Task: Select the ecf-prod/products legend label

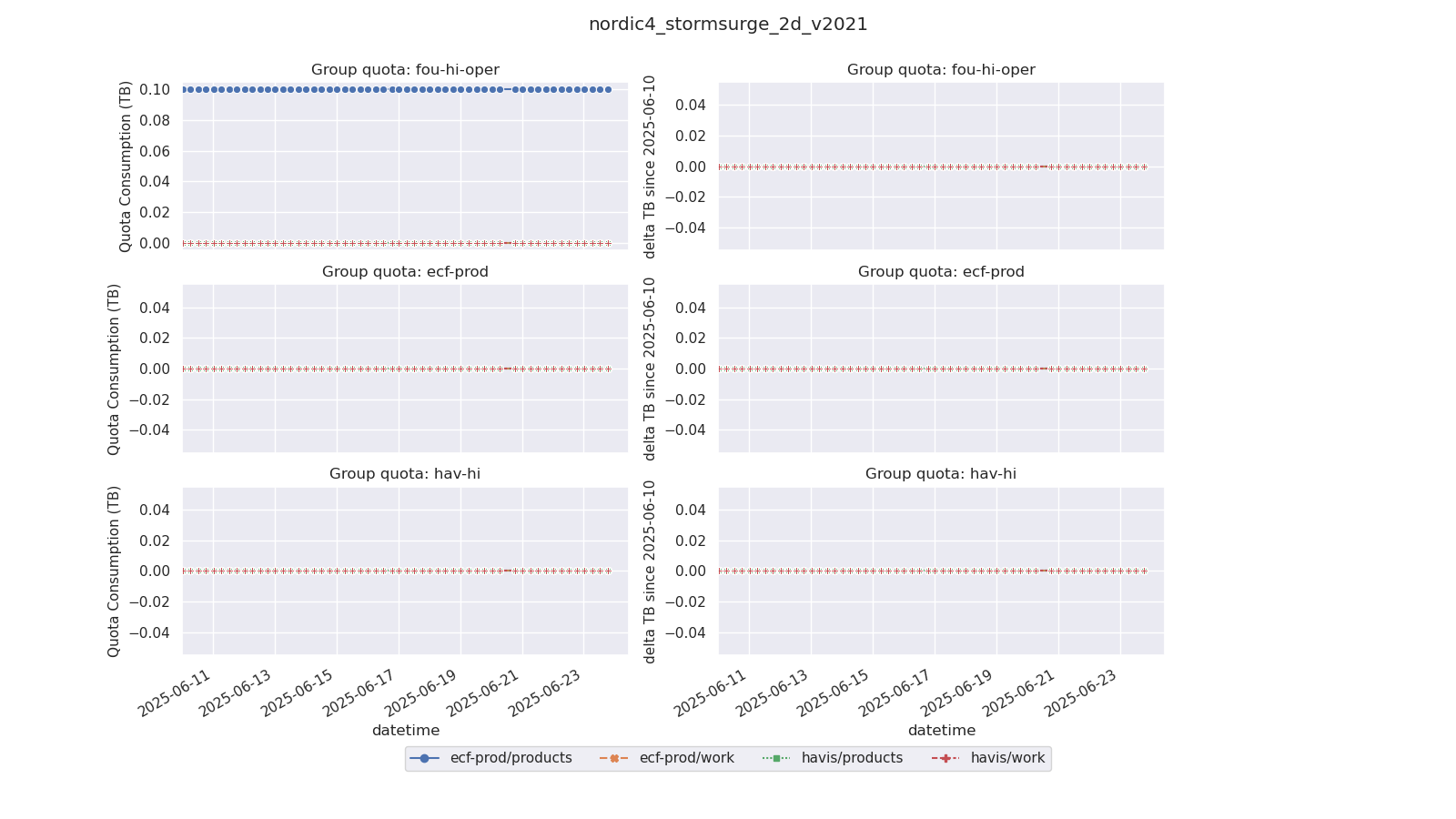Action: tap(511, 758)
